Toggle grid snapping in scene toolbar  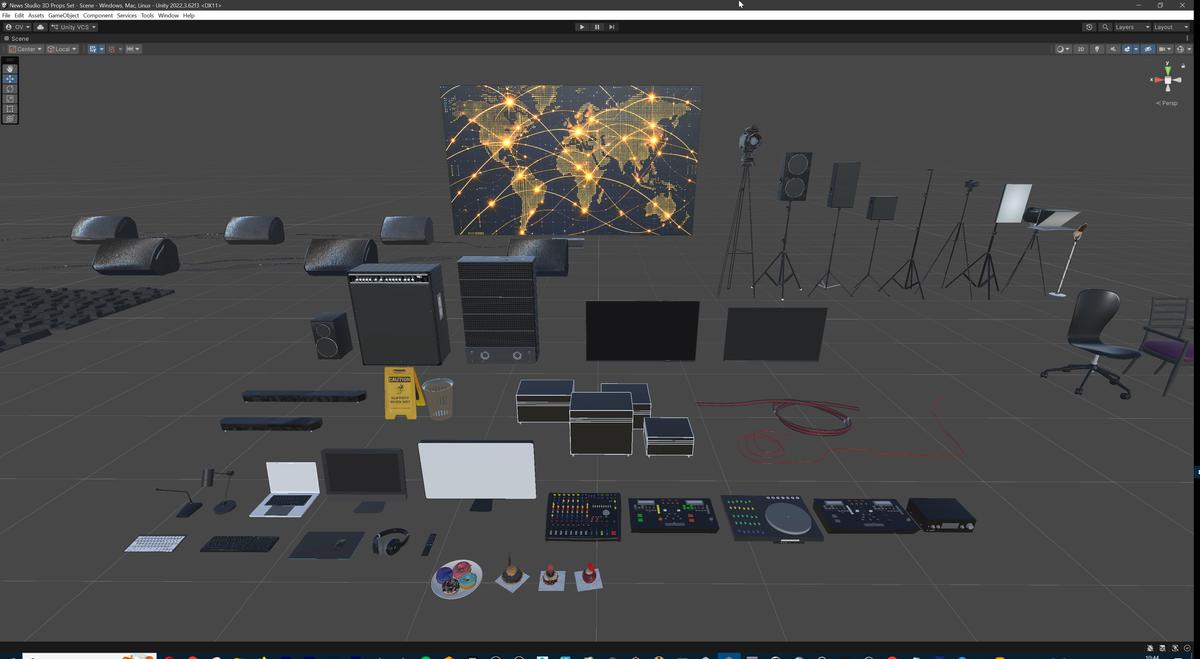click(111, 49)
